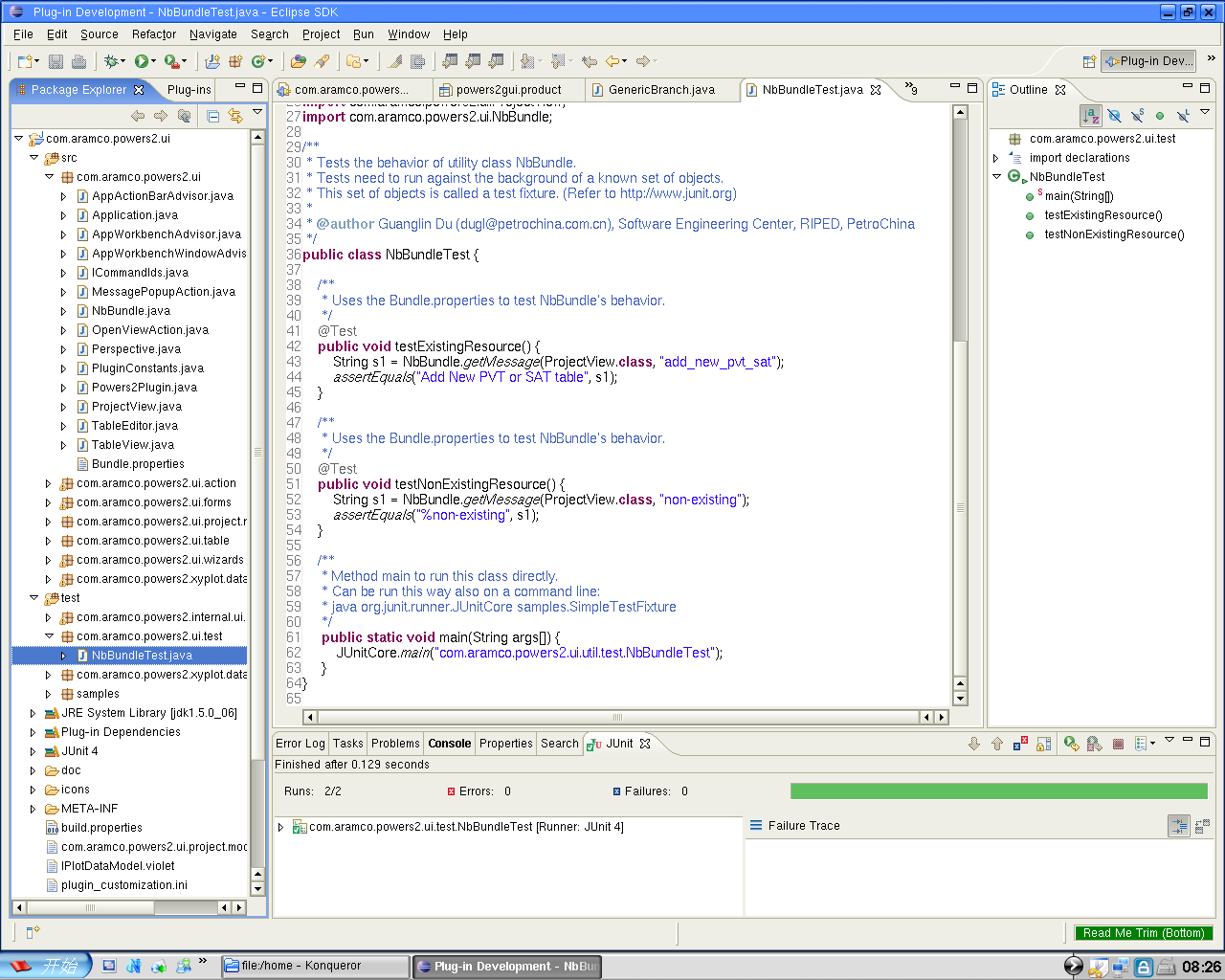Viewport: 1225px width, 980px height.
Task: Open the Refactor menu
Action: point(153,34)
